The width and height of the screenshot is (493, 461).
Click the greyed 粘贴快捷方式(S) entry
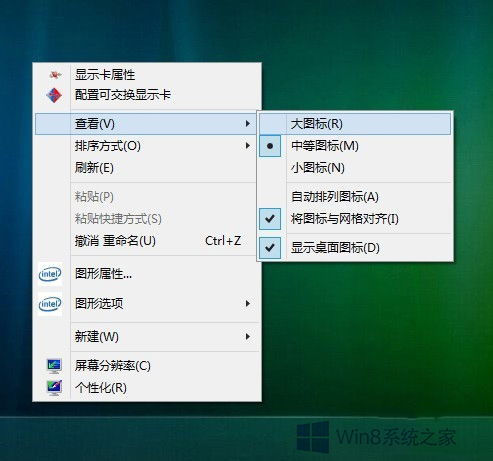click(x=147, y=219)
